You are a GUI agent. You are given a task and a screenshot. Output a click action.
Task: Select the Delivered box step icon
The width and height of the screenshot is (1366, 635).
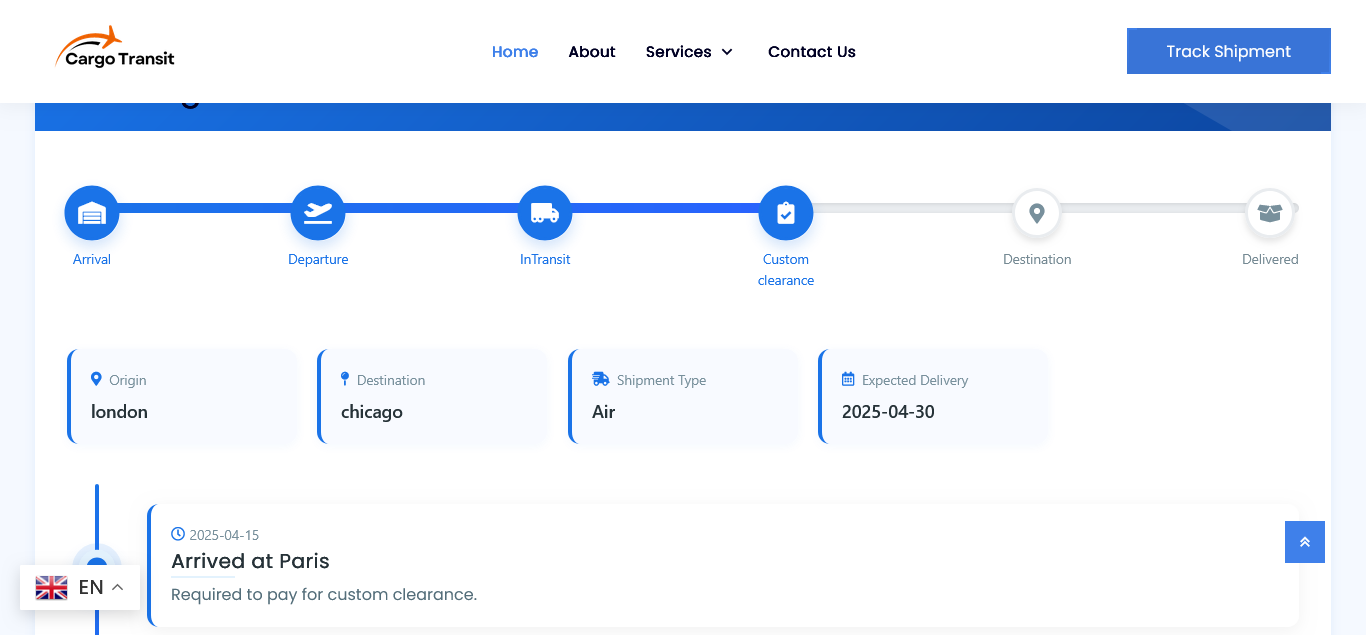pyautogui.click(x=1270, y=213)
